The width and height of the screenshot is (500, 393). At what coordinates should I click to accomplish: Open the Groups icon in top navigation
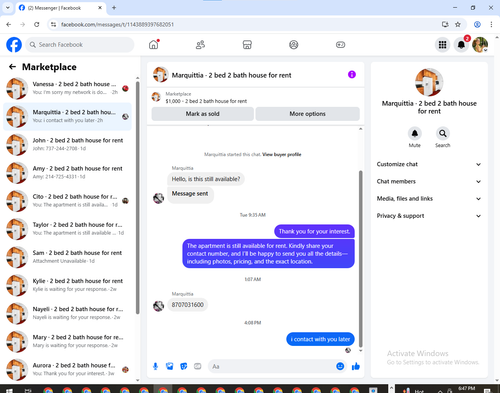tap(294, 45)
